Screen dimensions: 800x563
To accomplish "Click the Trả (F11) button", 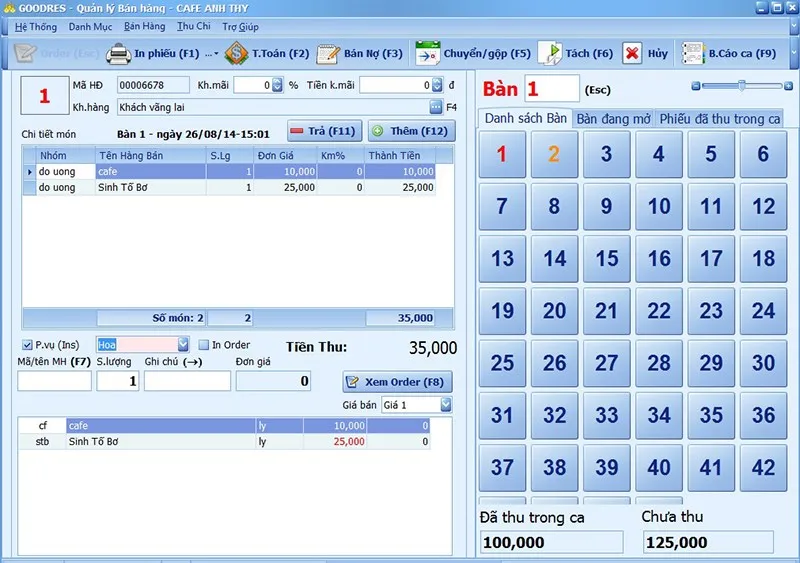I will [x=323, y=131].
